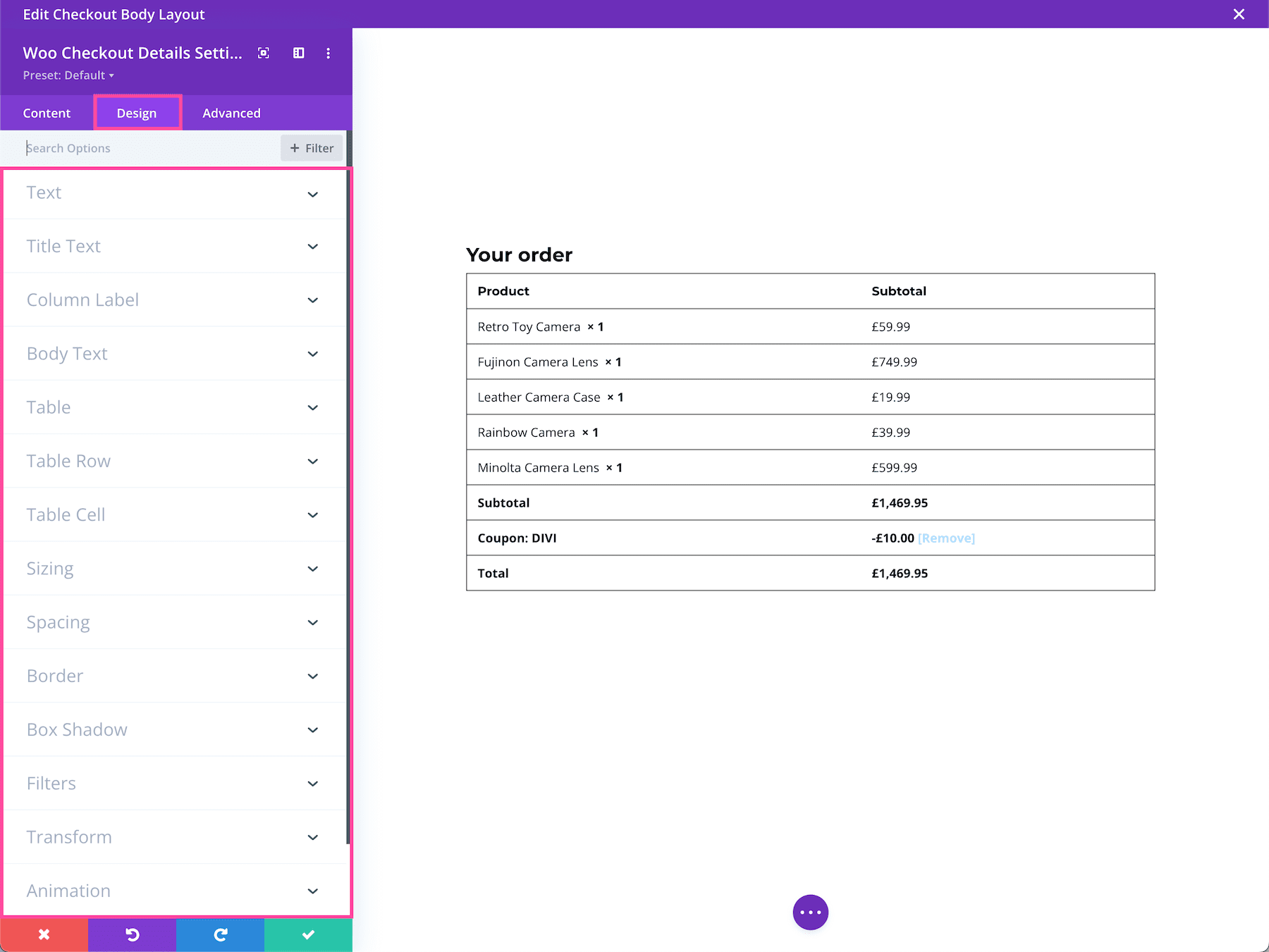Undo the last change
This screenshot has height=952, width=1269.
click(x=132, y=934)
